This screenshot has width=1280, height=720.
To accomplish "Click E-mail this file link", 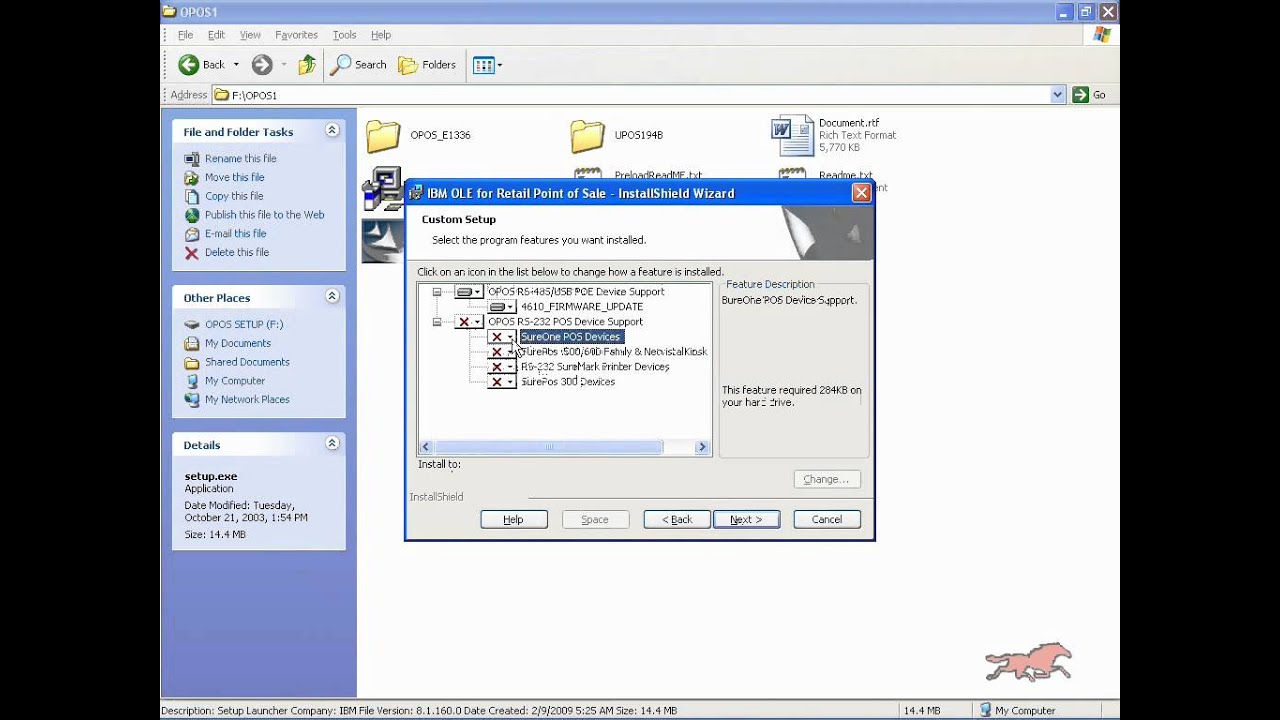I will [x=235, y=234].
